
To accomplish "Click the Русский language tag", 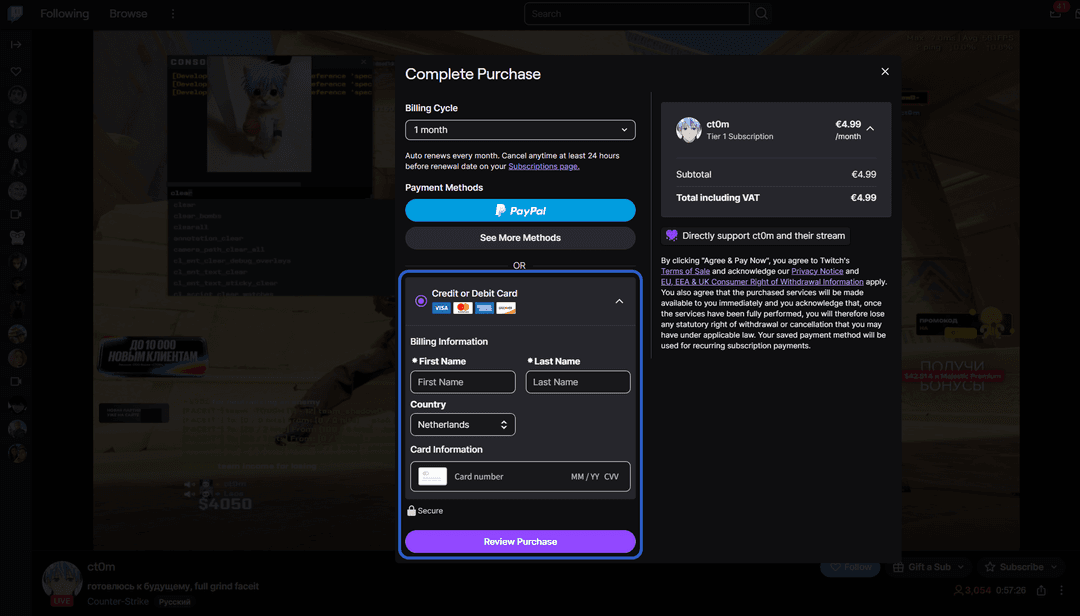I will pyautogui.click(x=174, y=602).
